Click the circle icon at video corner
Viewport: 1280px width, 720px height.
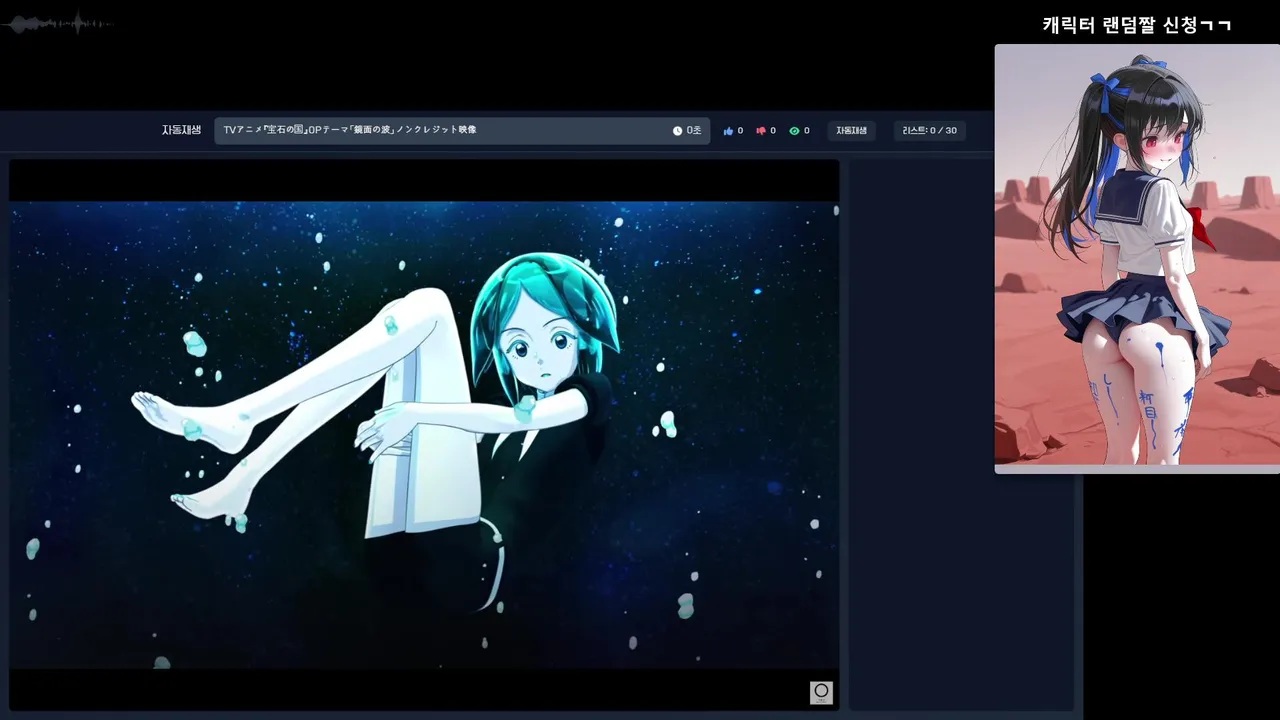click(821, 692)
